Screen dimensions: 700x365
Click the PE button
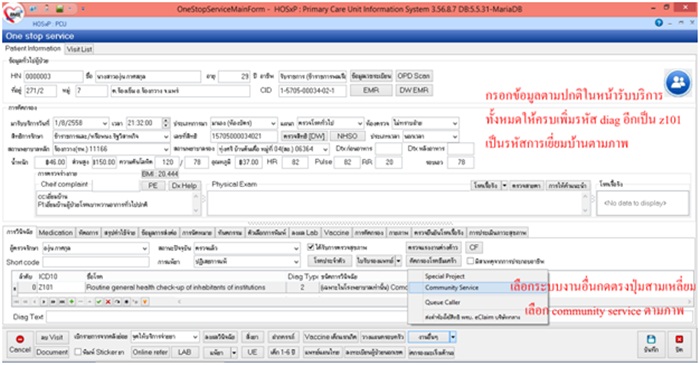click(153, 186)
